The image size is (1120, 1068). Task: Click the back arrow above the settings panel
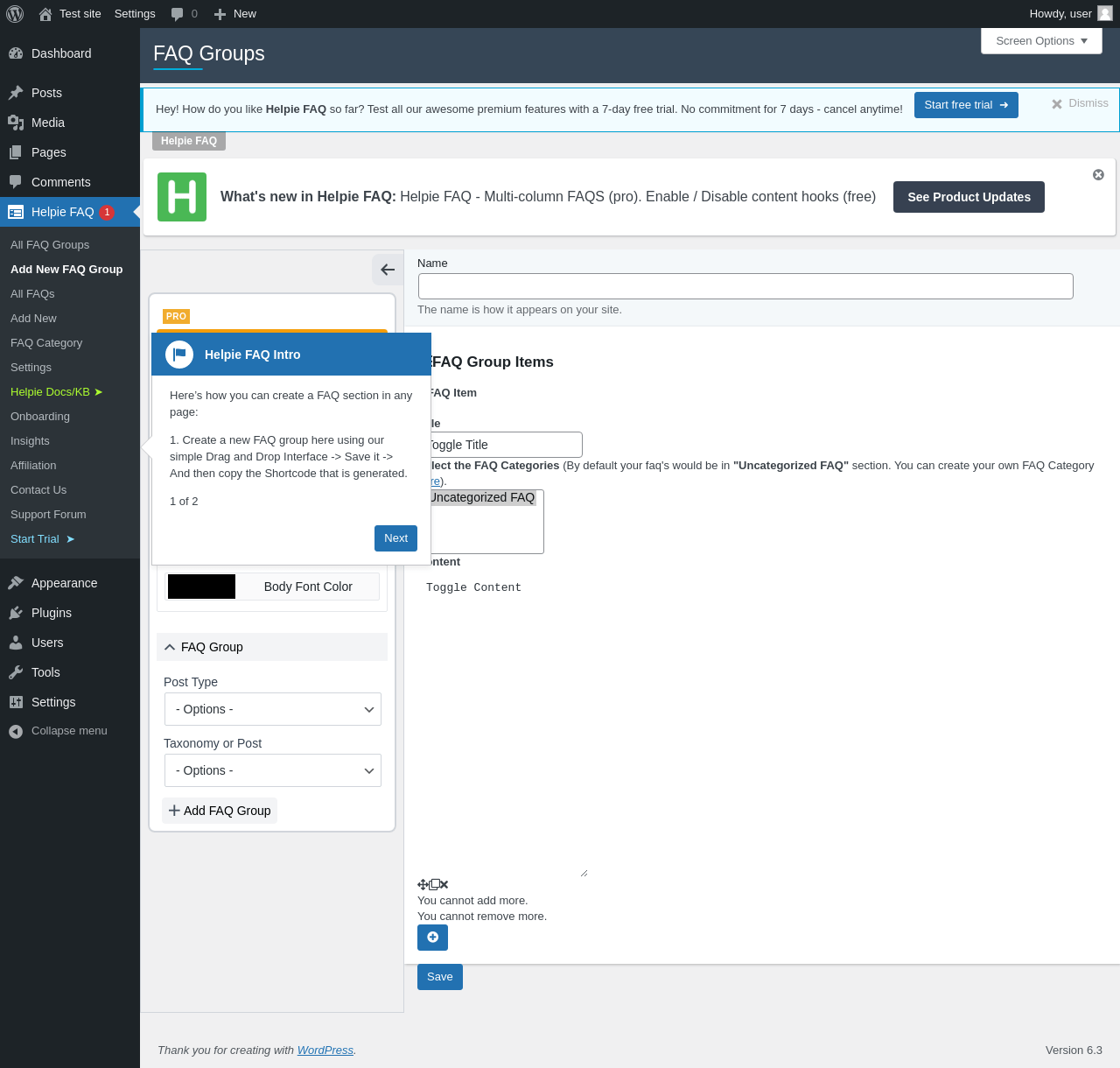(x=388, y=270)
